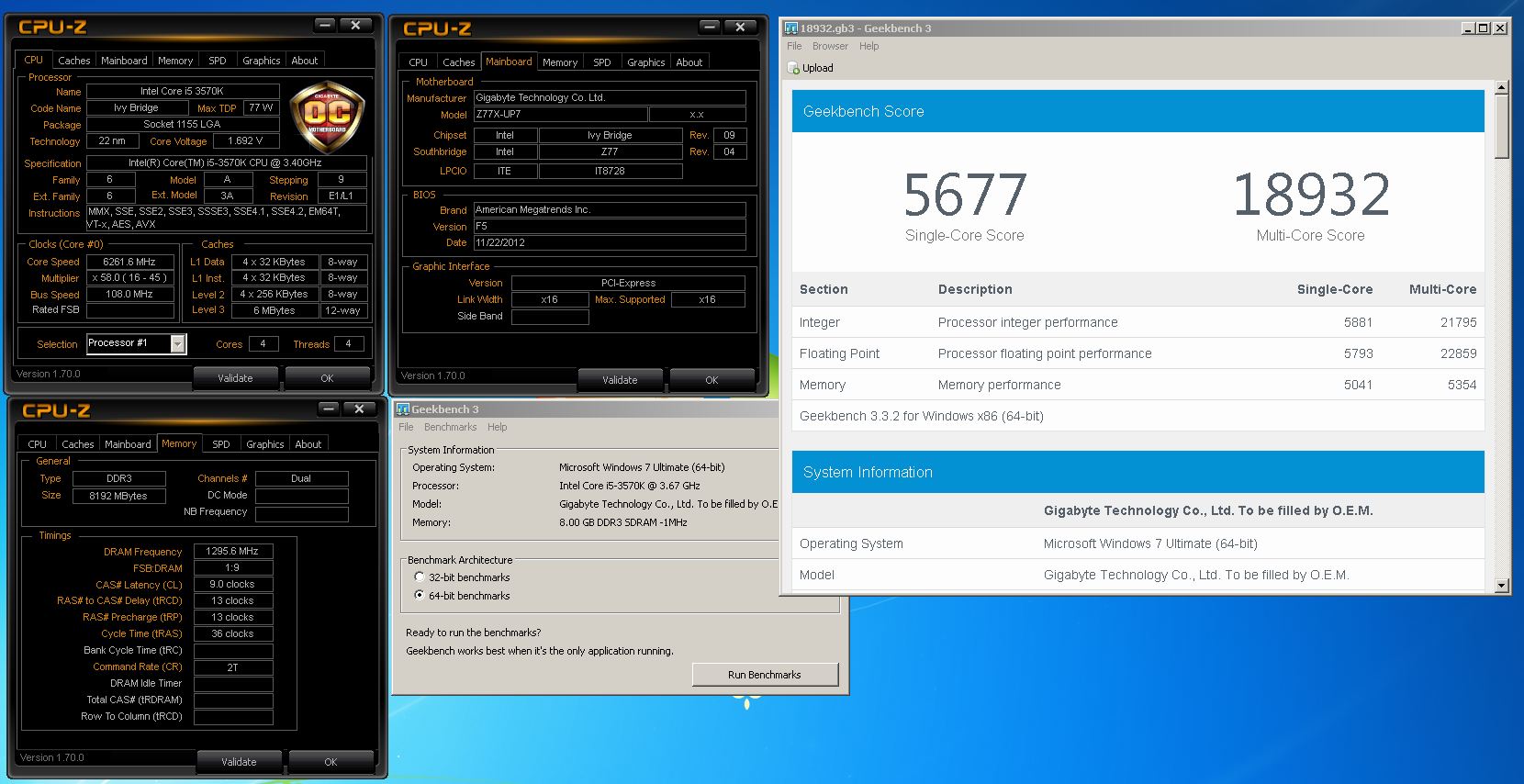Screen dimensions: 1524x784
Task: Click the Memory row single-core 5041
Action: [x=1358, y=385]
